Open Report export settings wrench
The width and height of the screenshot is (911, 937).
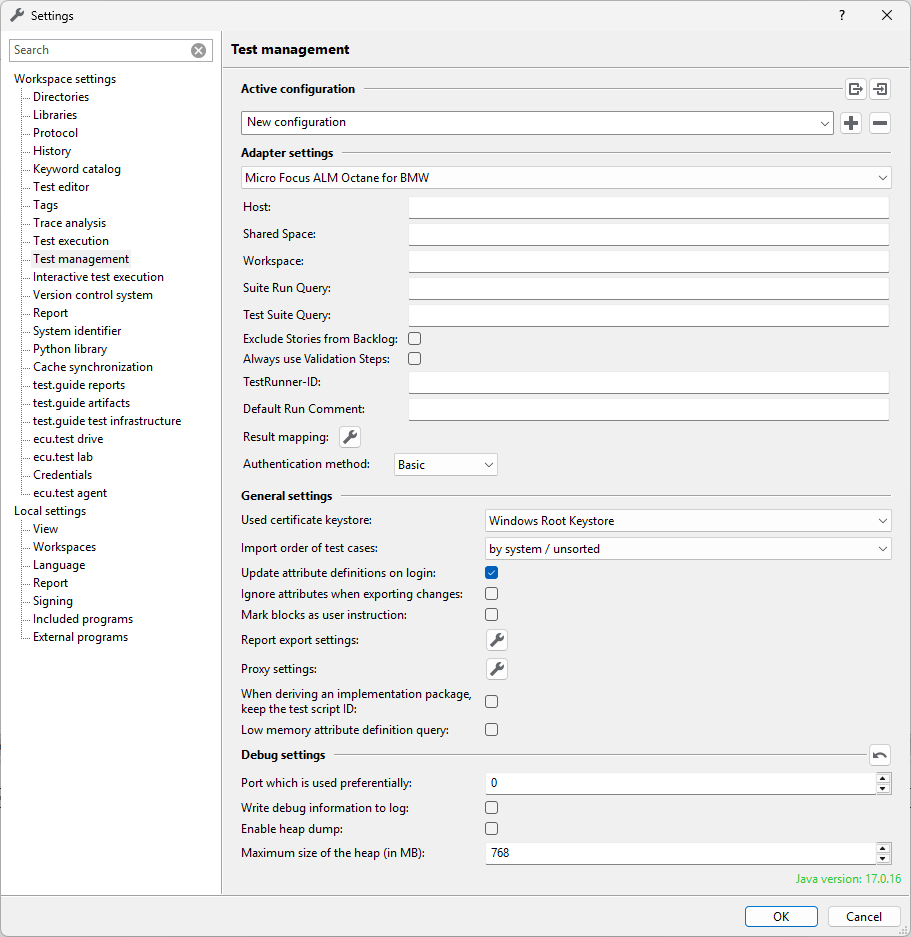497,640
